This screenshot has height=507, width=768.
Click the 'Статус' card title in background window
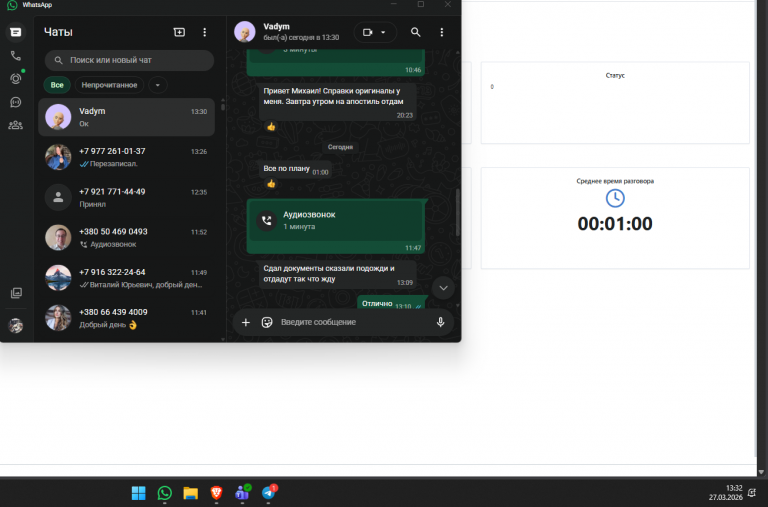pos(615,75)
